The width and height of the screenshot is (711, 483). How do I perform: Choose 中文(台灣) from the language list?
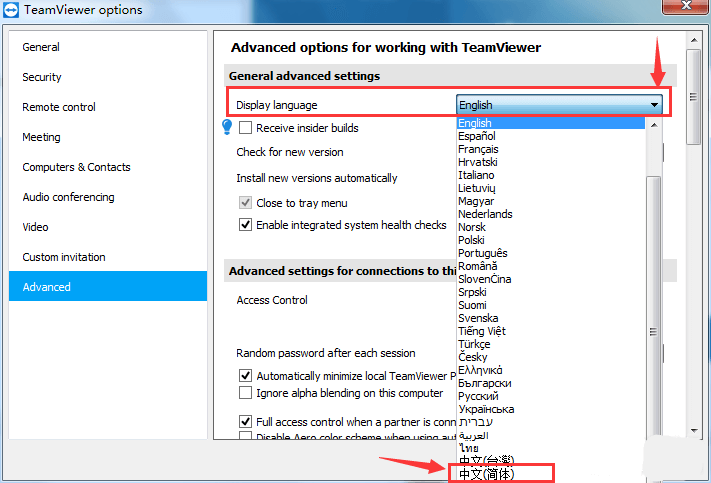click(550, 461)
